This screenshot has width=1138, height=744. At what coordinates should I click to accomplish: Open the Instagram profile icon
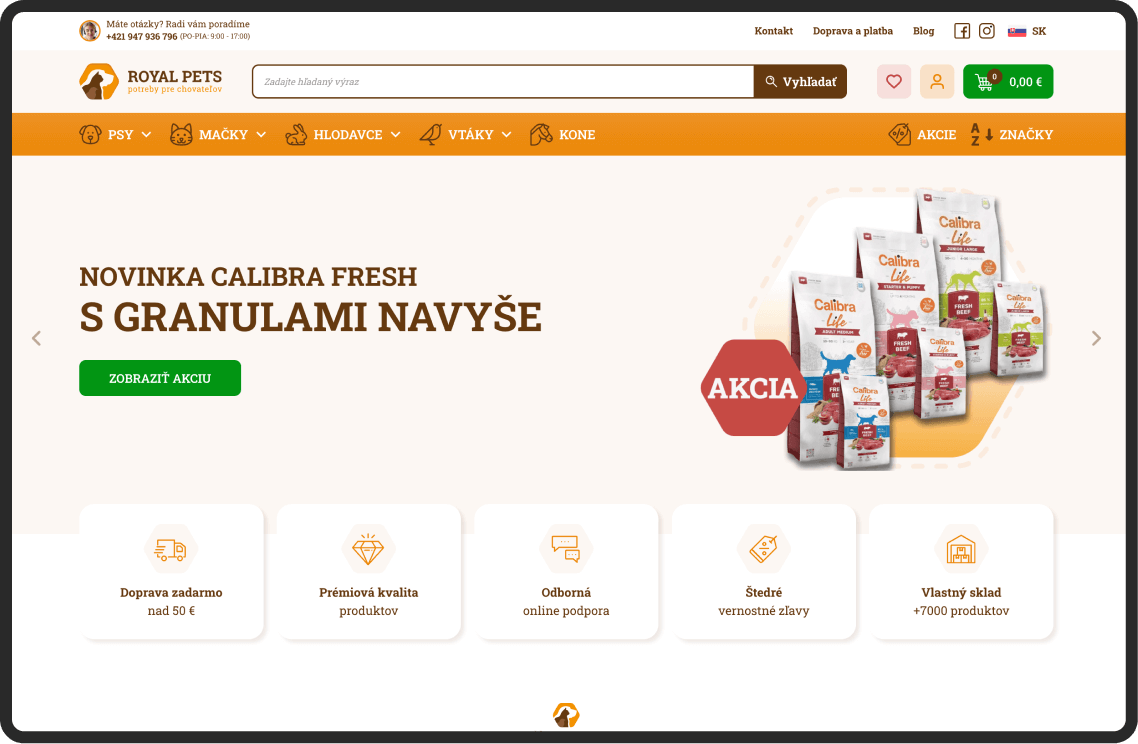[x=986, y=30]
